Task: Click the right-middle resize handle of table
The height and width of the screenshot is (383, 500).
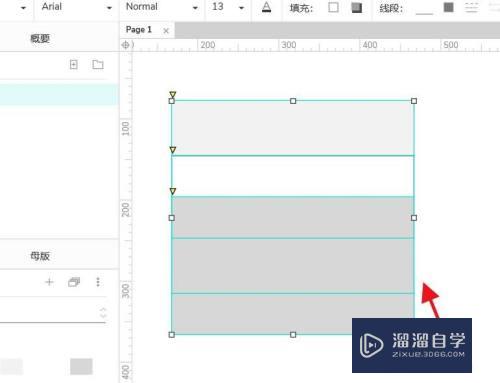Action: [x=414, y=218]
